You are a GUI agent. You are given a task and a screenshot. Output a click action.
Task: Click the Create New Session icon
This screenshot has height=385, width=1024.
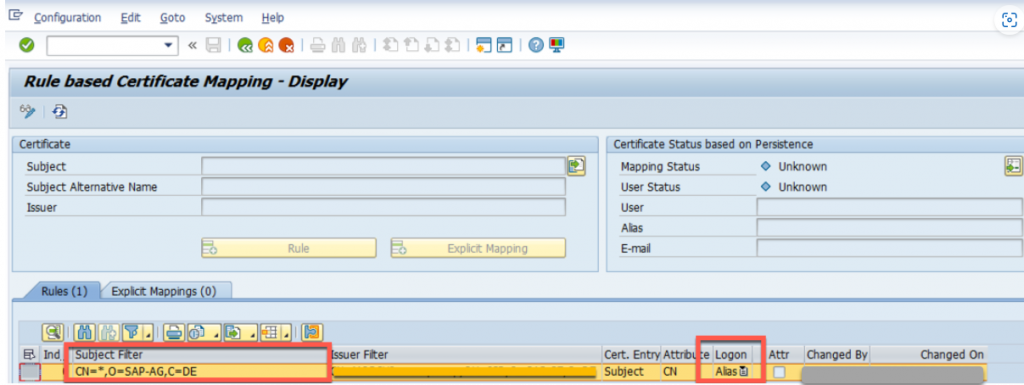click(x=483, y=45)
